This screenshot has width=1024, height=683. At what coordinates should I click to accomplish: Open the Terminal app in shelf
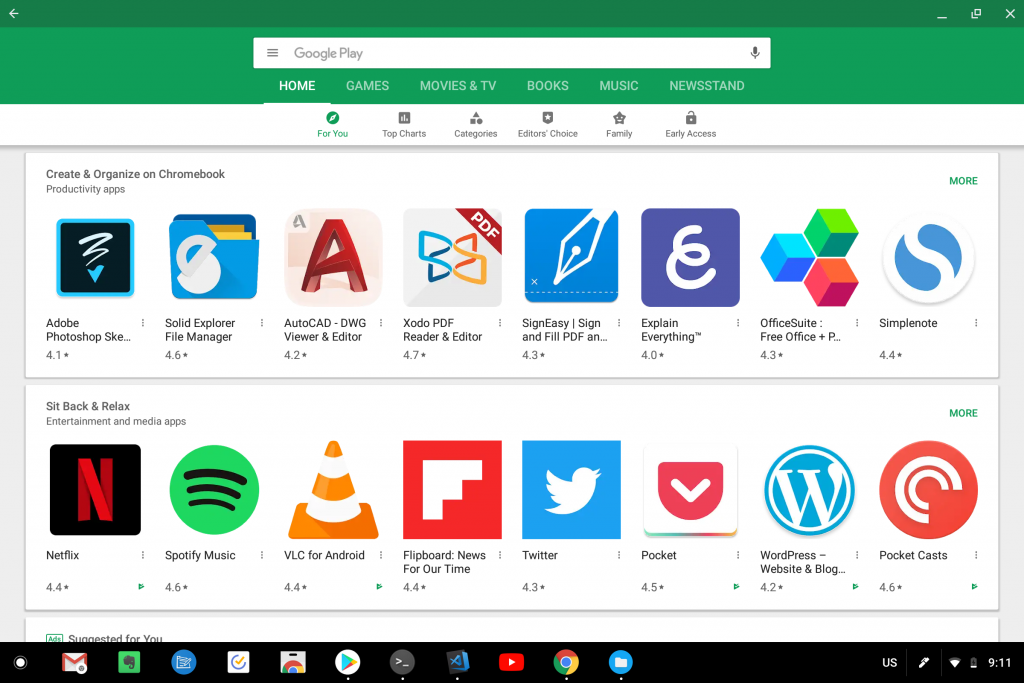click(x=402, y=662)
